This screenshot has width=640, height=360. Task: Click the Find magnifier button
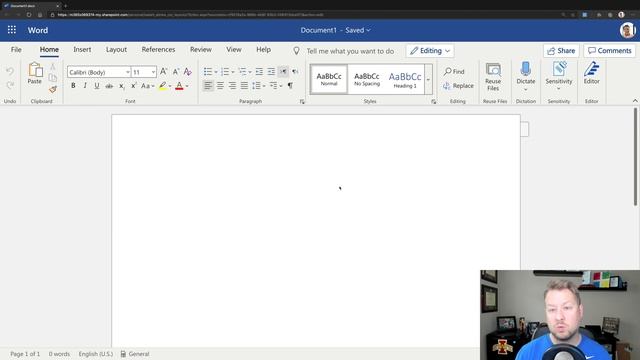[x=454, y=71]
